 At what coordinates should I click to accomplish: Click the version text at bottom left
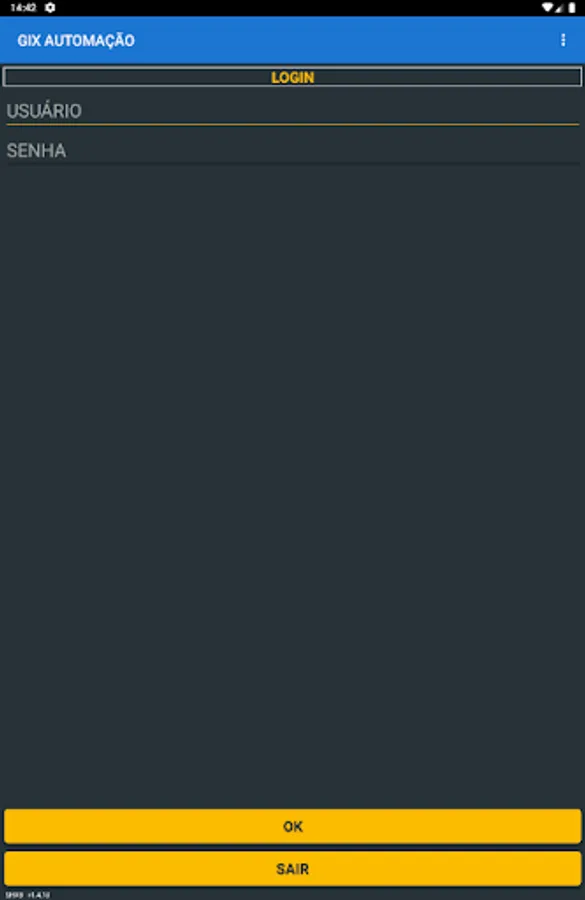pos(28,894)
